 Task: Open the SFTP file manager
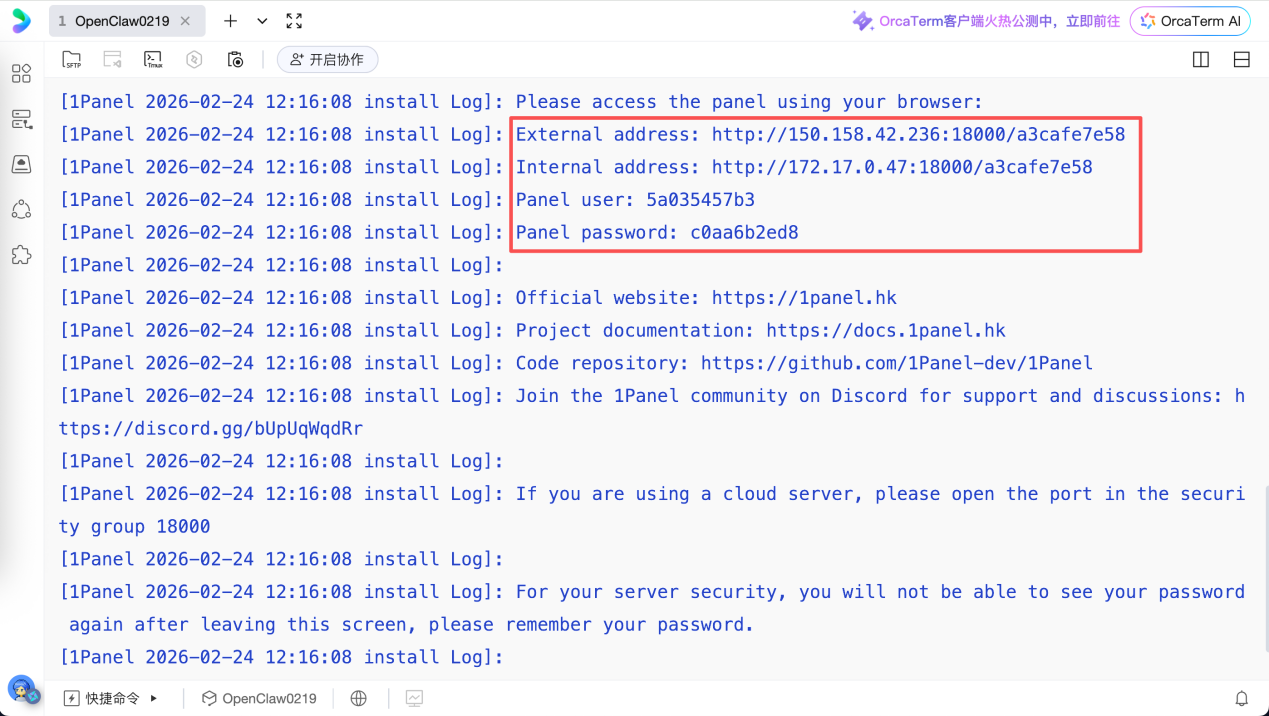(x=72, y=60)
